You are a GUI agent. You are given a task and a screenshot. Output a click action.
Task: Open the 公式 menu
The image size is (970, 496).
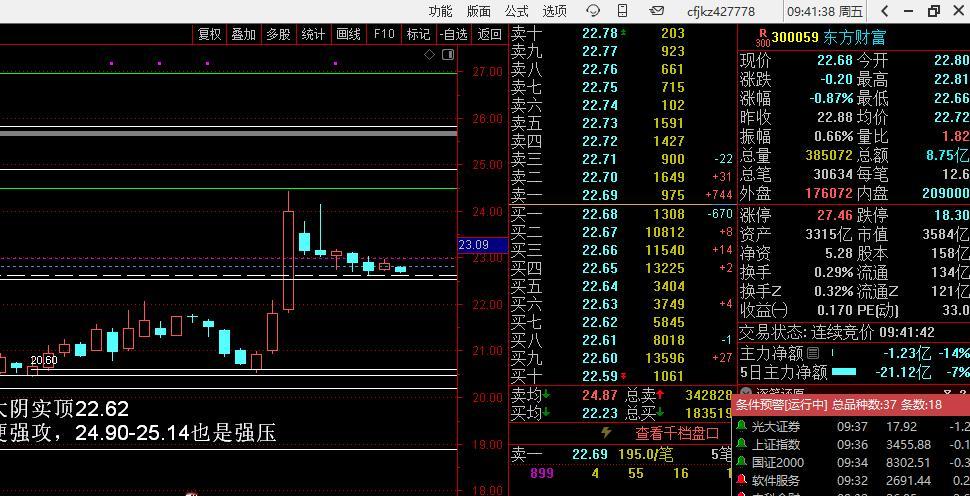517,11
